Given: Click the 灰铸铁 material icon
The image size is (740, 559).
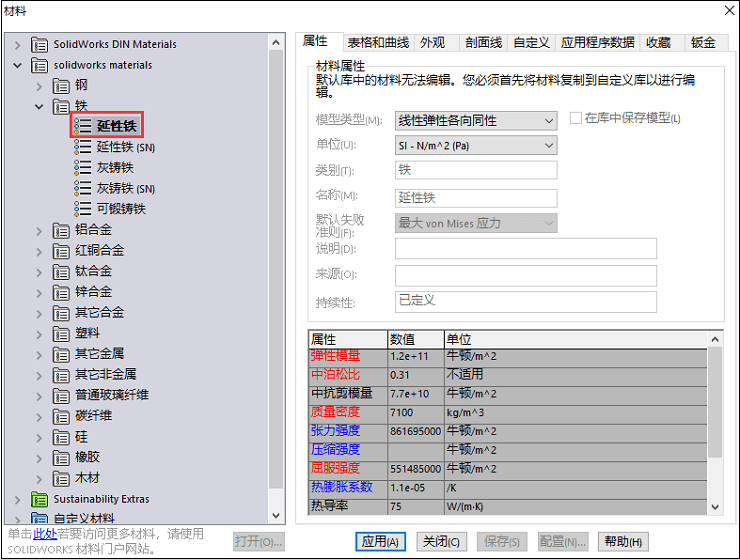Looking at the screenshot, I should coord(83,168).
